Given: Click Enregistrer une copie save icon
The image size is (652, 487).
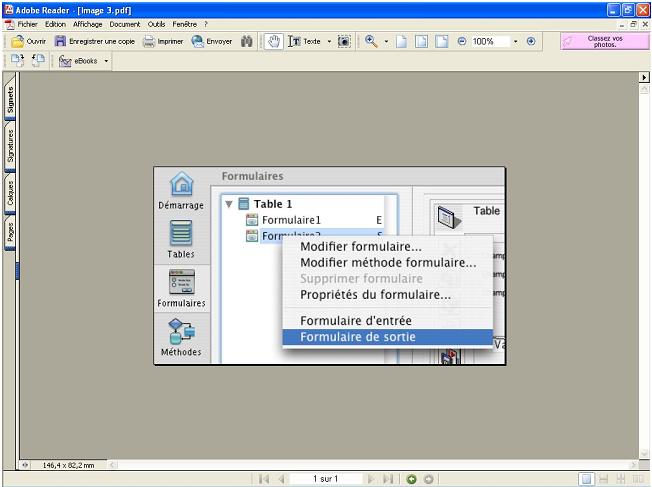Looking at the screenshot, I should coord(61,42).
